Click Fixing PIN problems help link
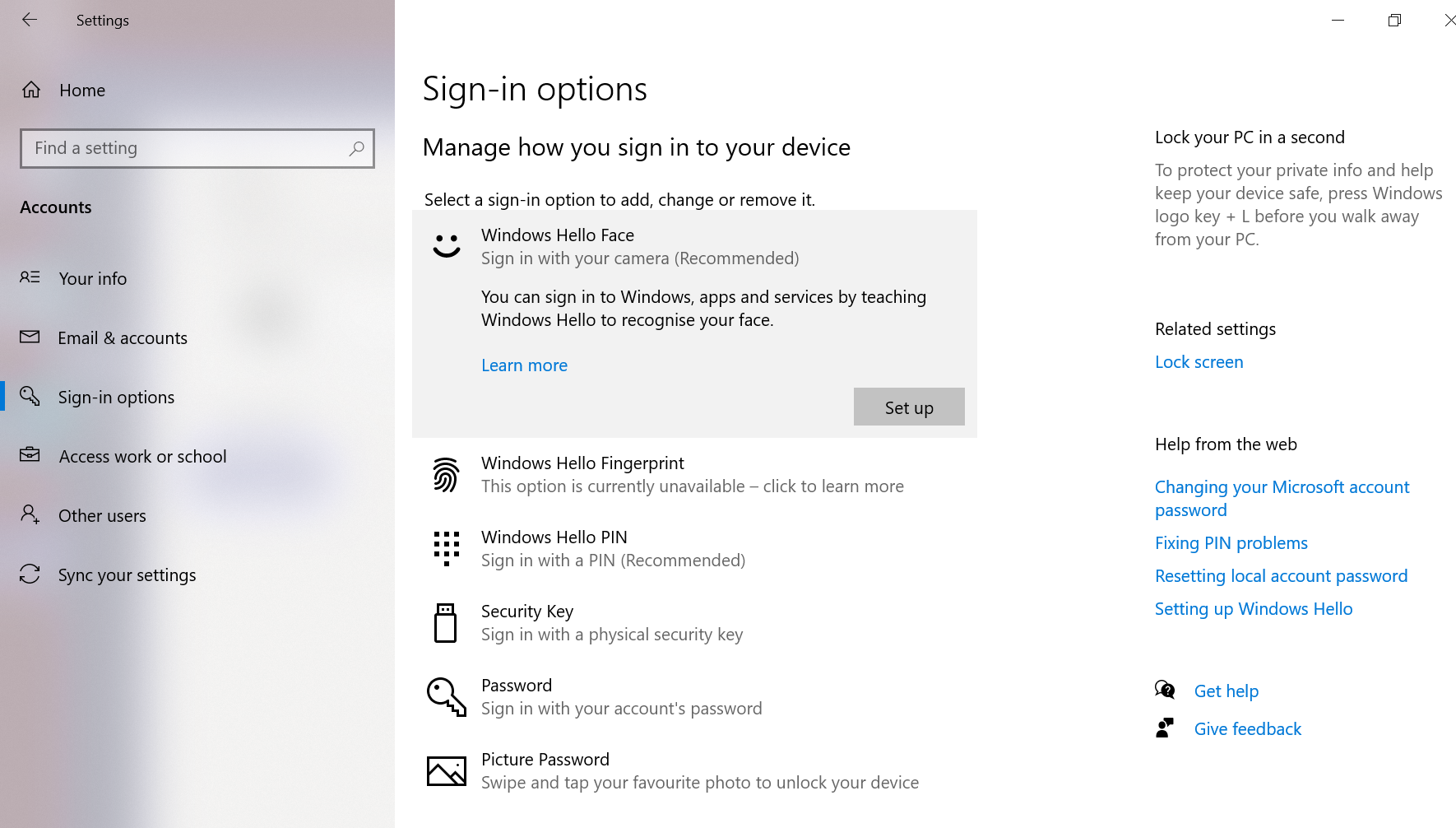The width and height of the screenshot is (1456, 828). coord(1231,543)
